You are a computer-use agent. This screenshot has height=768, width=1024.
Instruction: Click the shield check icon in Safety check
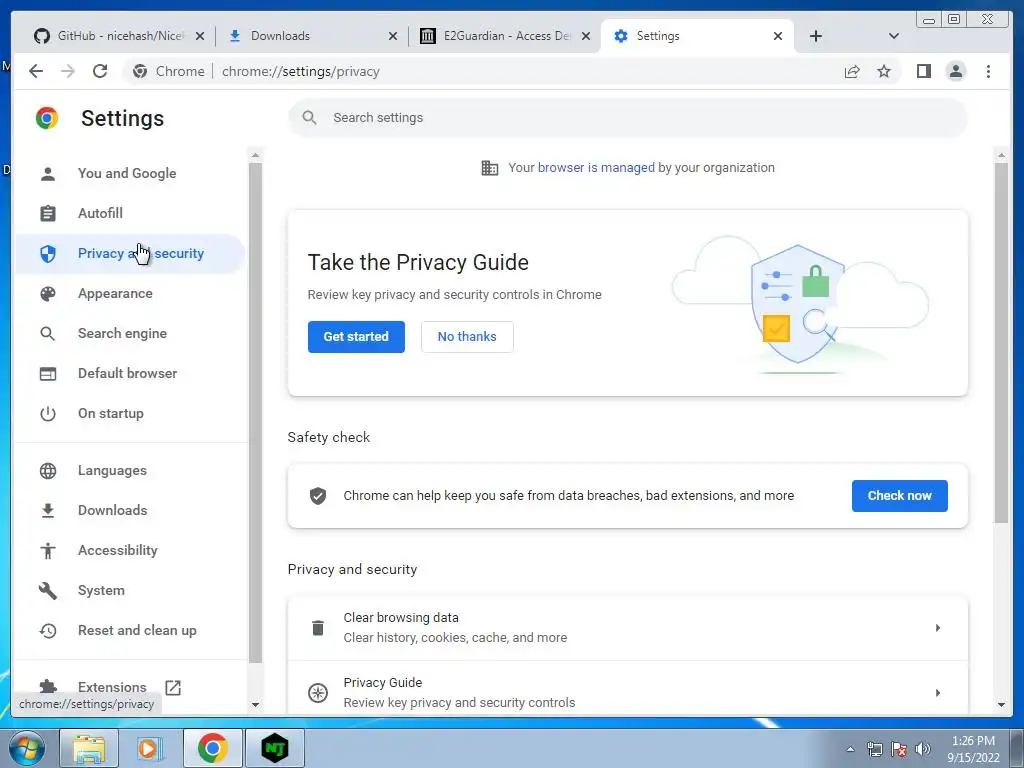tap(318, 496)
